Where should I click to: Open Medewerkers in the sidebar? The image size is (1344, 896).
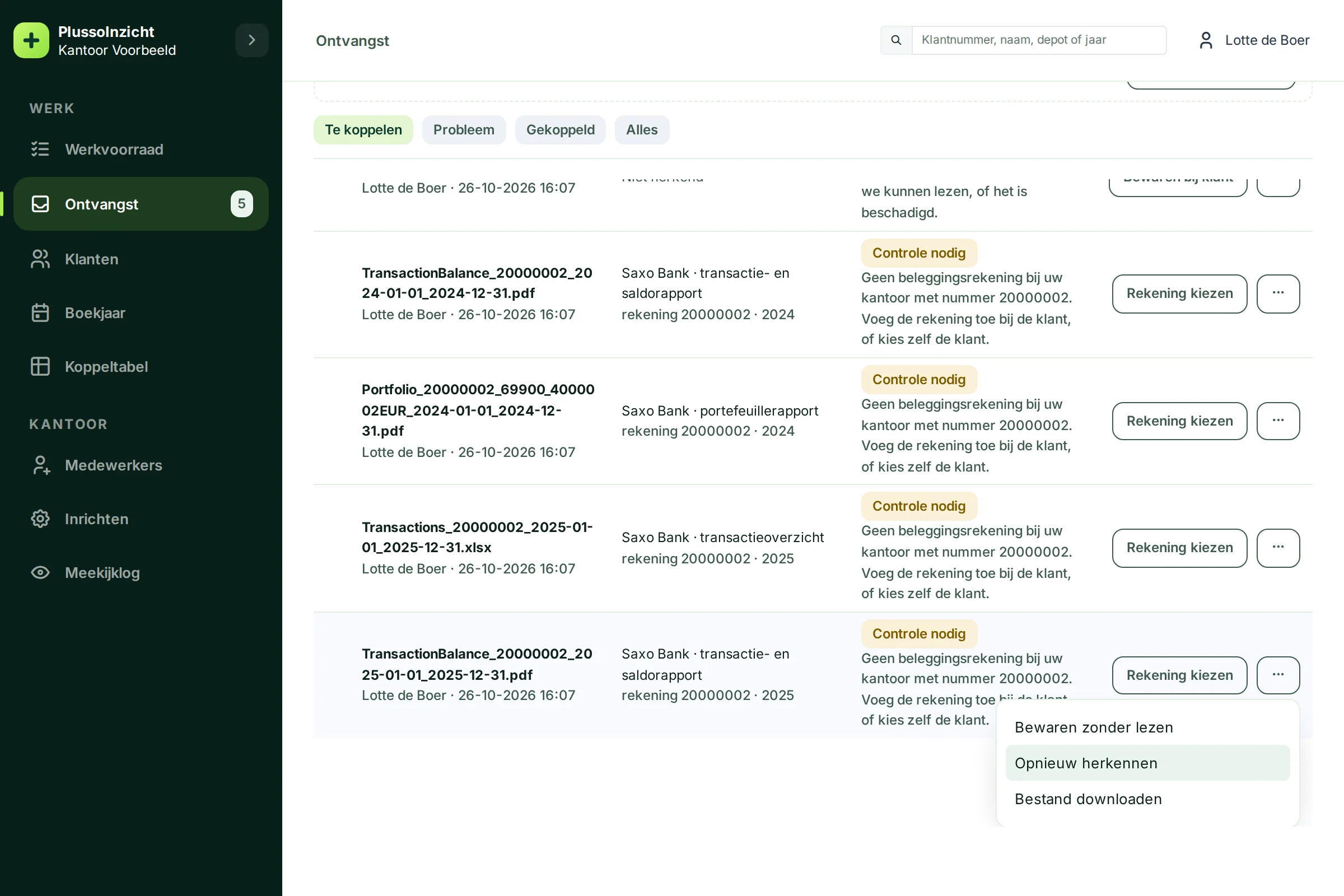(x=141, y=465)
